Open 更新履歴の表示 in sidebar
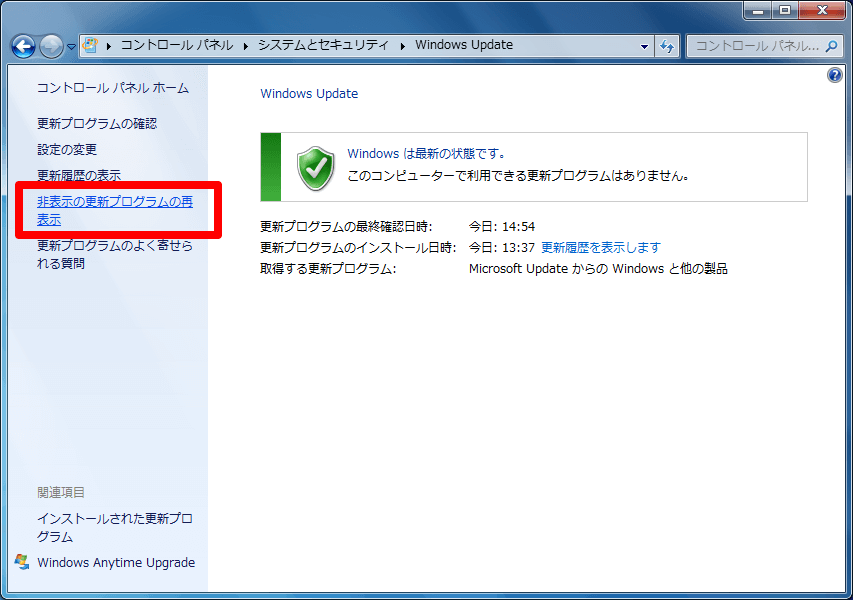 pyautogui.click(x=79, y=175)
